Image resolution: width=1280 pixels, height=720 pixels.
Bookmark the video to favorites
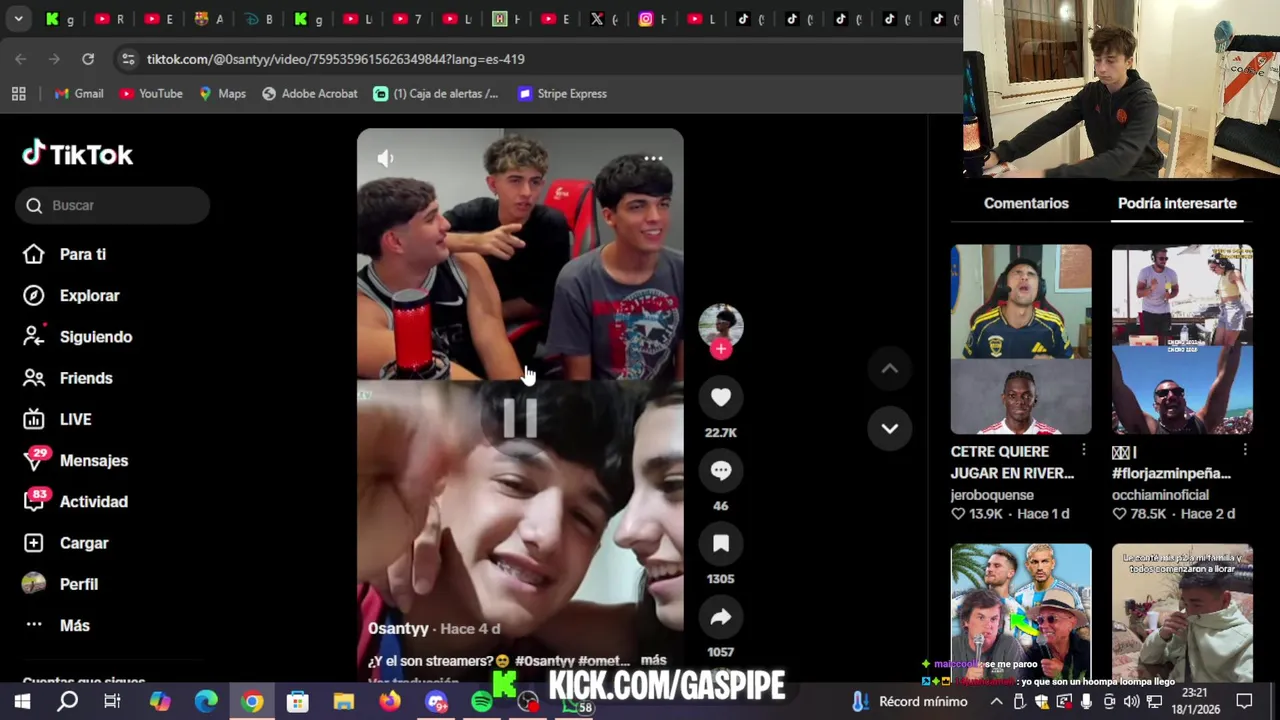tap(720, 543)
